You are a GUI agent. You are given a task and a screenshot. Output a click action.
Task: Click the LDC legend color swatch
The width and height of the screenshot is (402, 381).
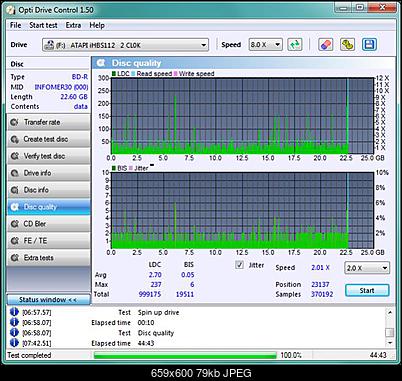[x=114, y=74]
